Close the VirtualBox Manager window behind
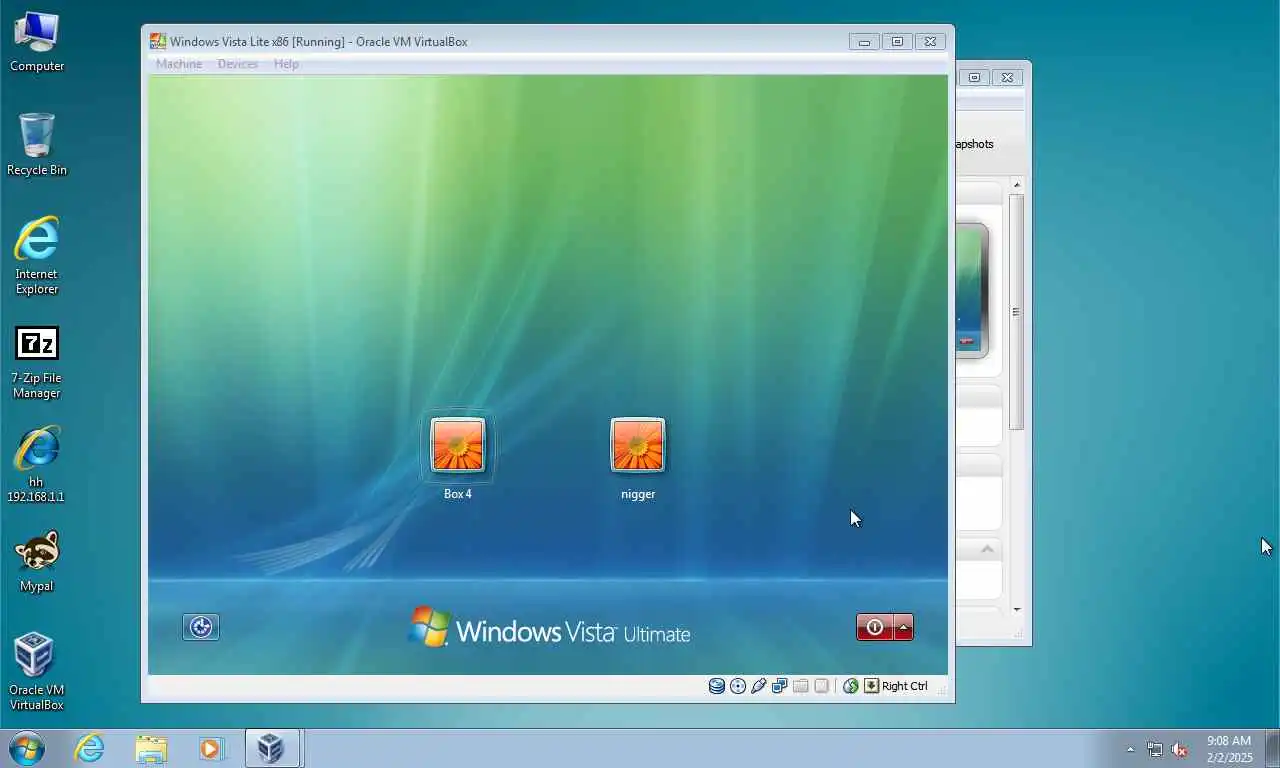The image size is (1280, 768). tap(1007, 77)
